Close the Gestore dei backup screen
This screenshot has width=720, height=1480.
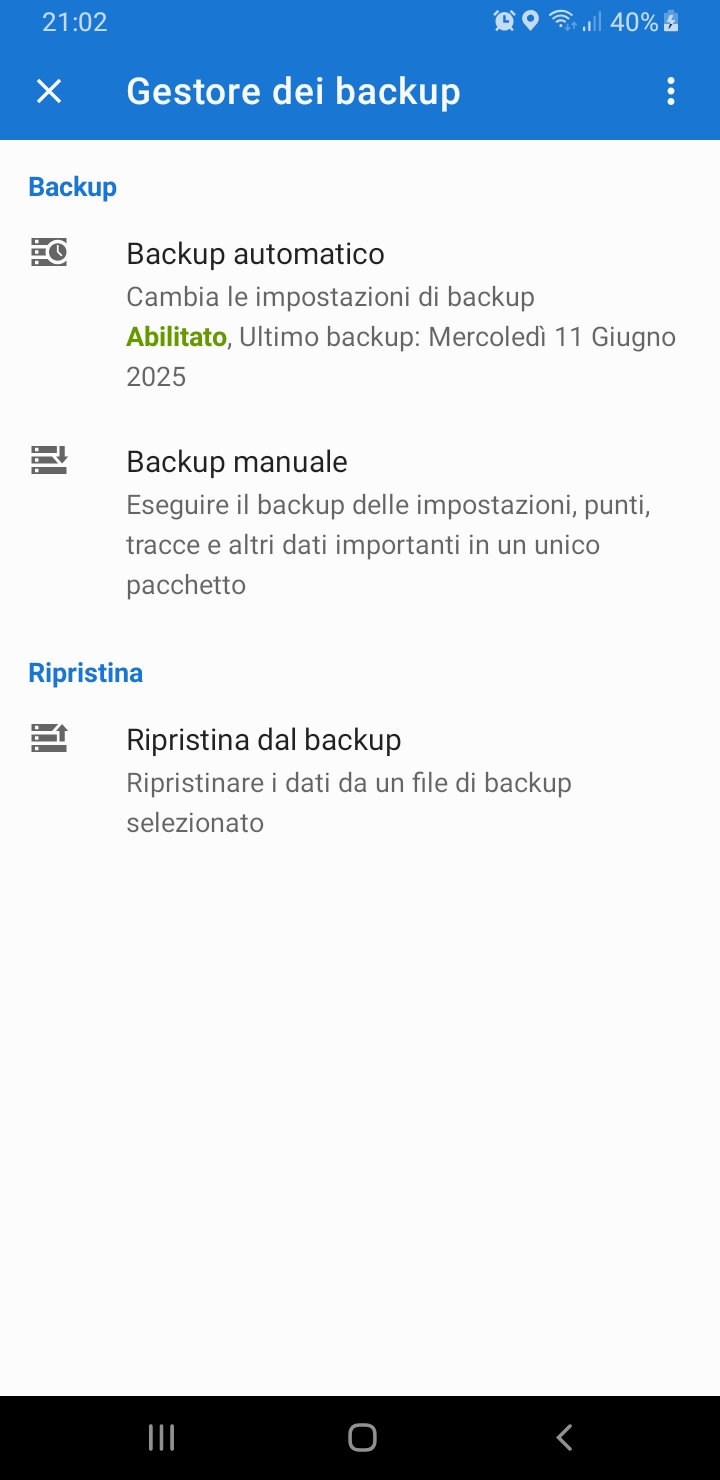(x=49, y=92)
